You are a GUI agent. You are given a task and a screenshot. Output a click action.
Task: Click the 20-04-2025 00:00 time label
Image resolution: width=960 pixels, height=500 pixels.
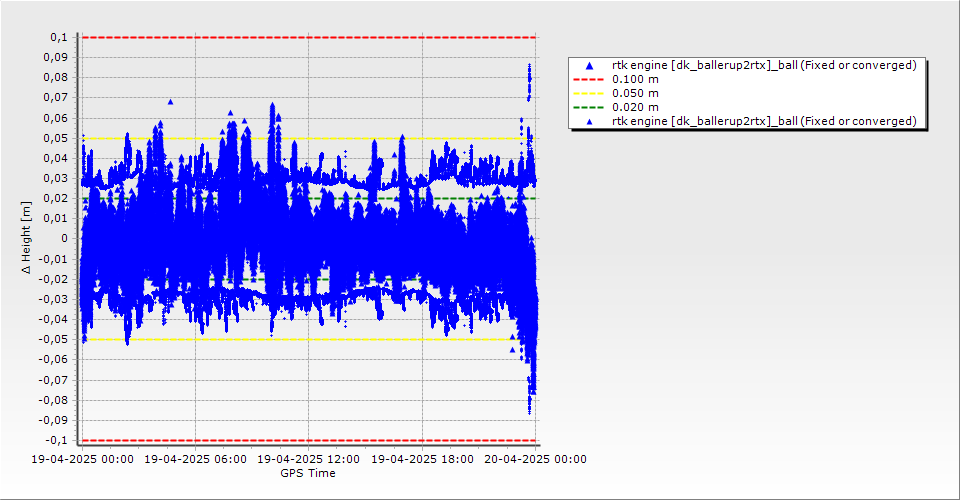(x=535, y=459)
